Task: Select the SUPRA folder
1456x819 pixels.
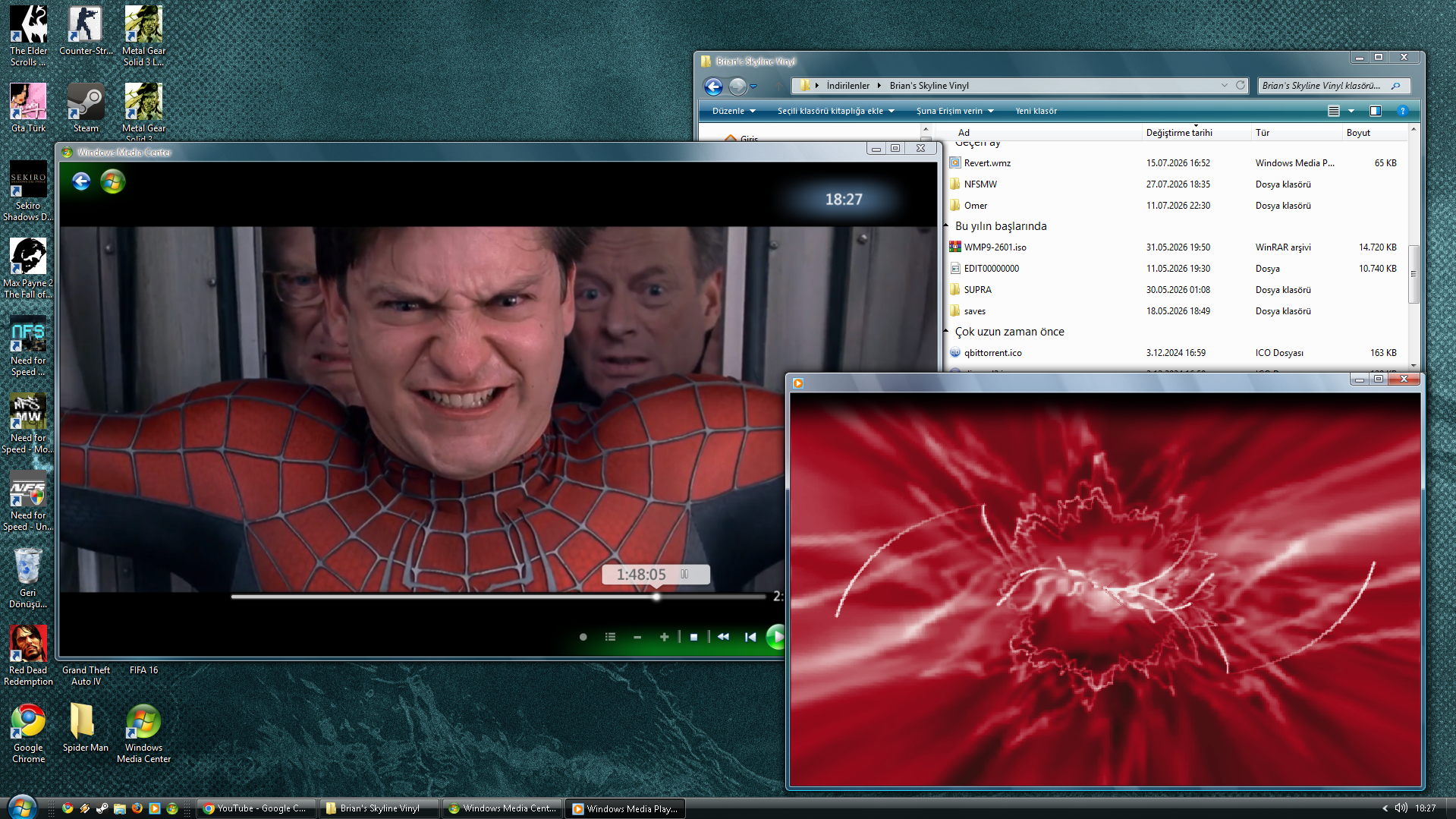Action: click(x=1174, y=290)
